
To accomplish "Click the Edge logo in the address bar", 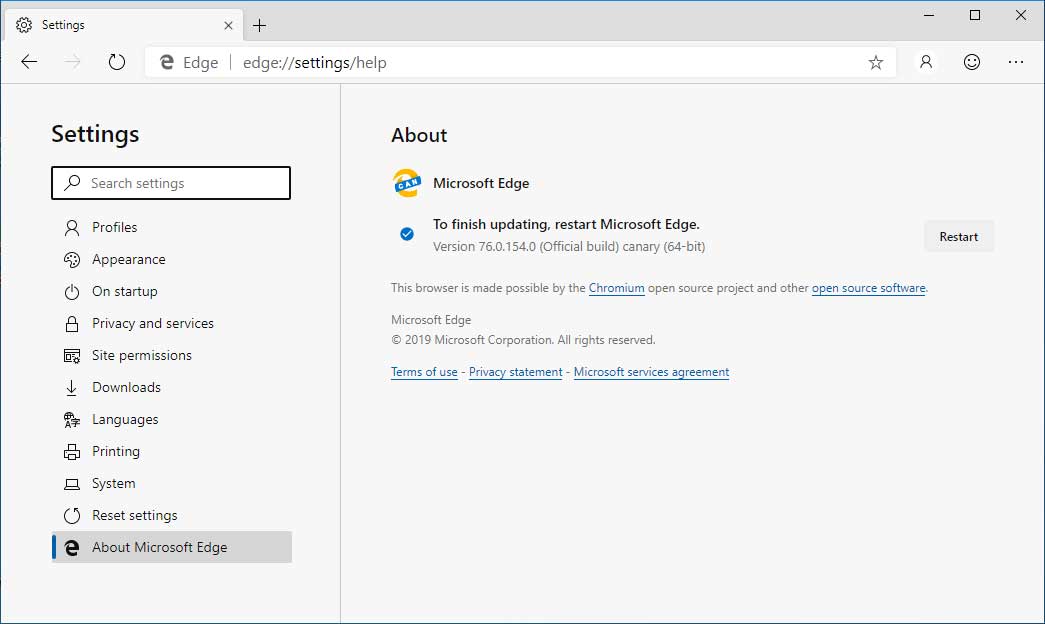I will click(x=167, y=62).
